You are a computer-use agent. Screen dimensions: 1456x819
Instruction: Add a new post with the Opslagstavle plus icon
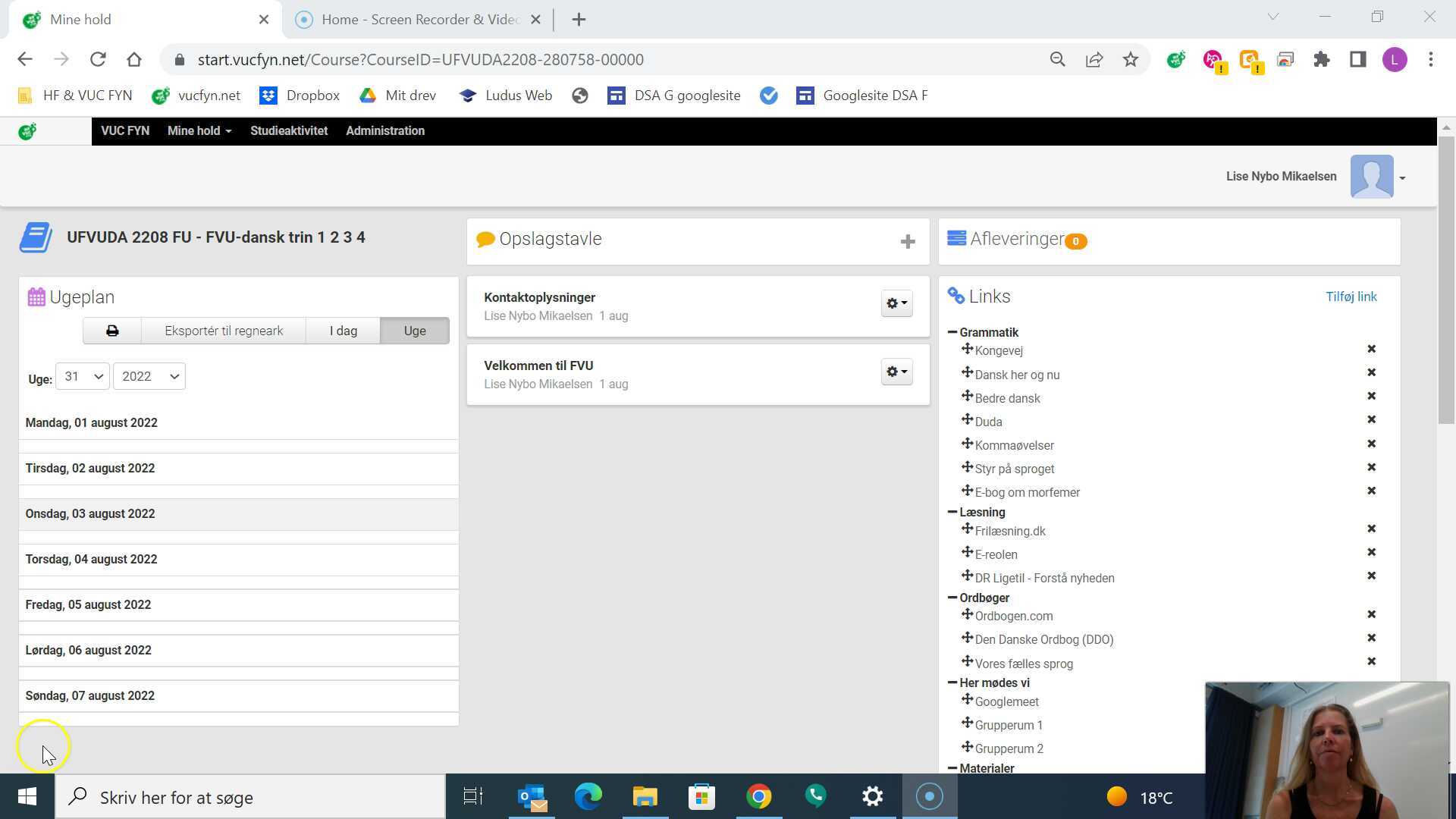[x=908, y=242]
